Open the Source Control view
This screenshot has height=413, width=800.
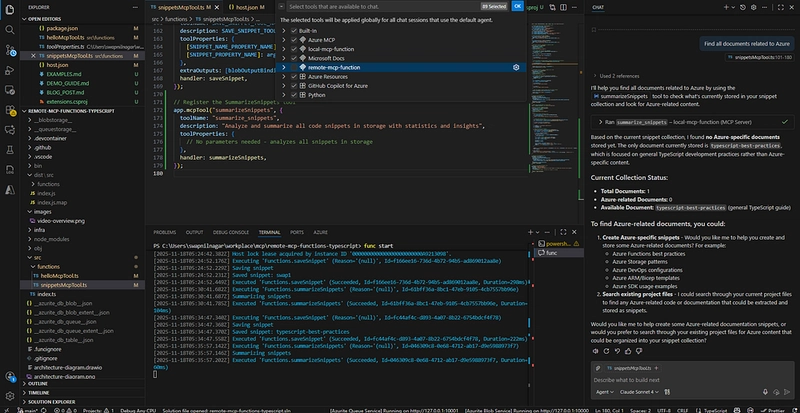[x=9, y=51]
